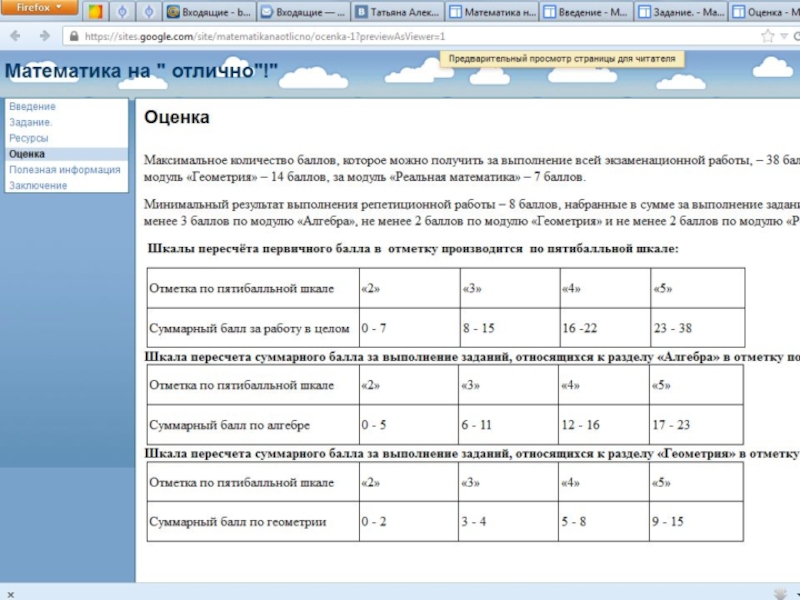The width and height of the screenshot is (800, 600).
Task: Click the browser forward arrow
Action: (x=44, y=36)
